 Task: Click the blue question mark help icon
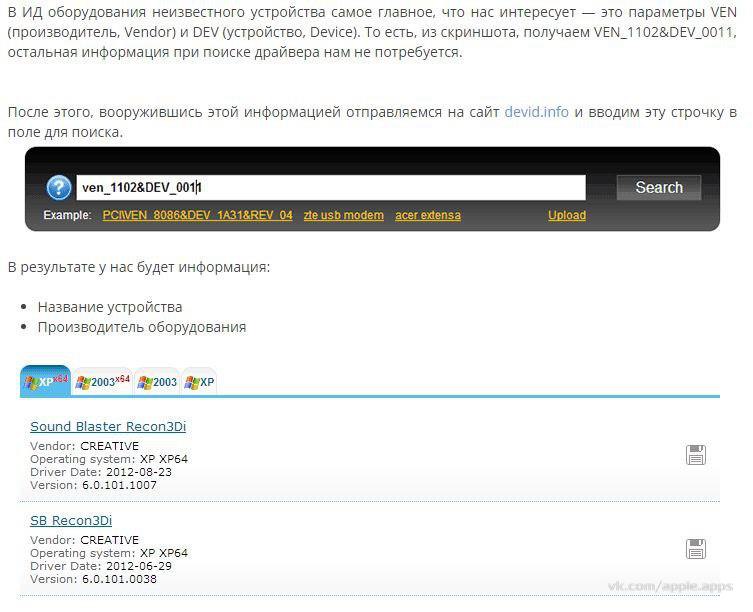pos(59,188)
